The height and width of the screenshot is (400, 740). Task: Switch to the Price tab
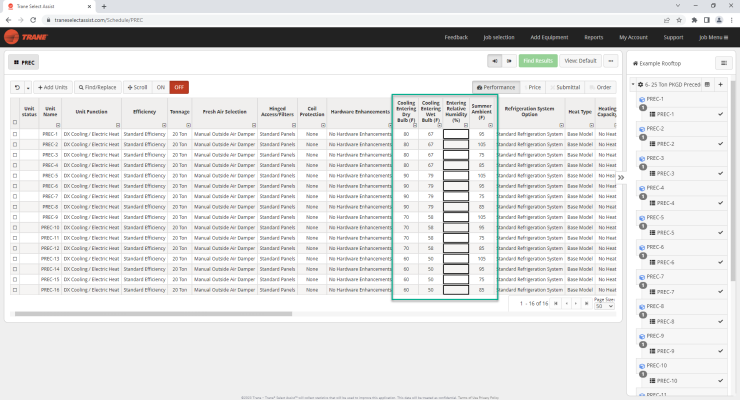coord(534,87)
